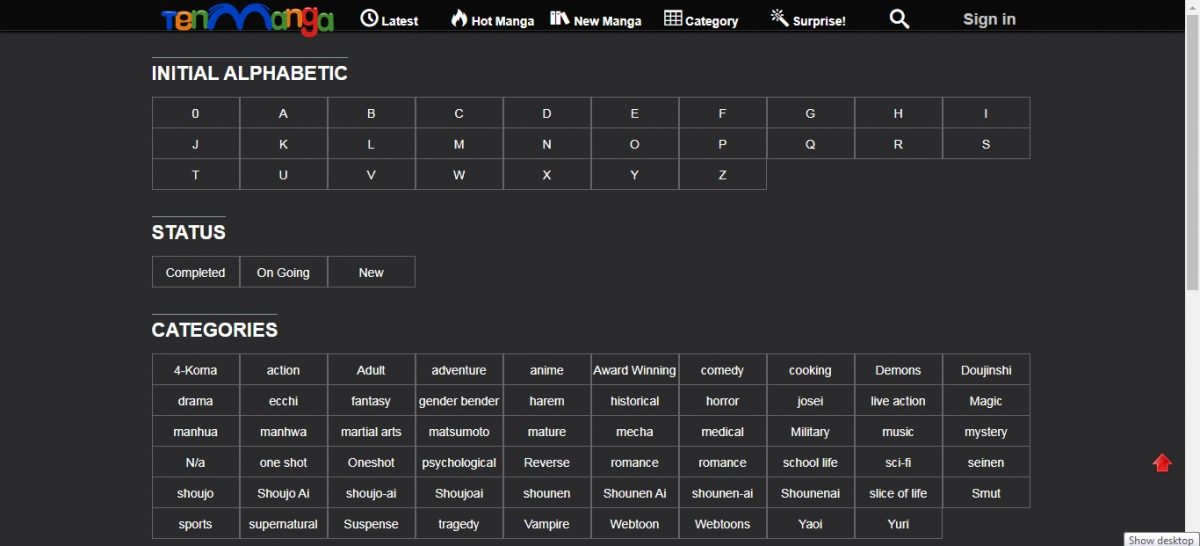The image size is (1200, 546).
Task: Open Latest via the clock icon
Action: pyautogui.click(x=369, y=18)
